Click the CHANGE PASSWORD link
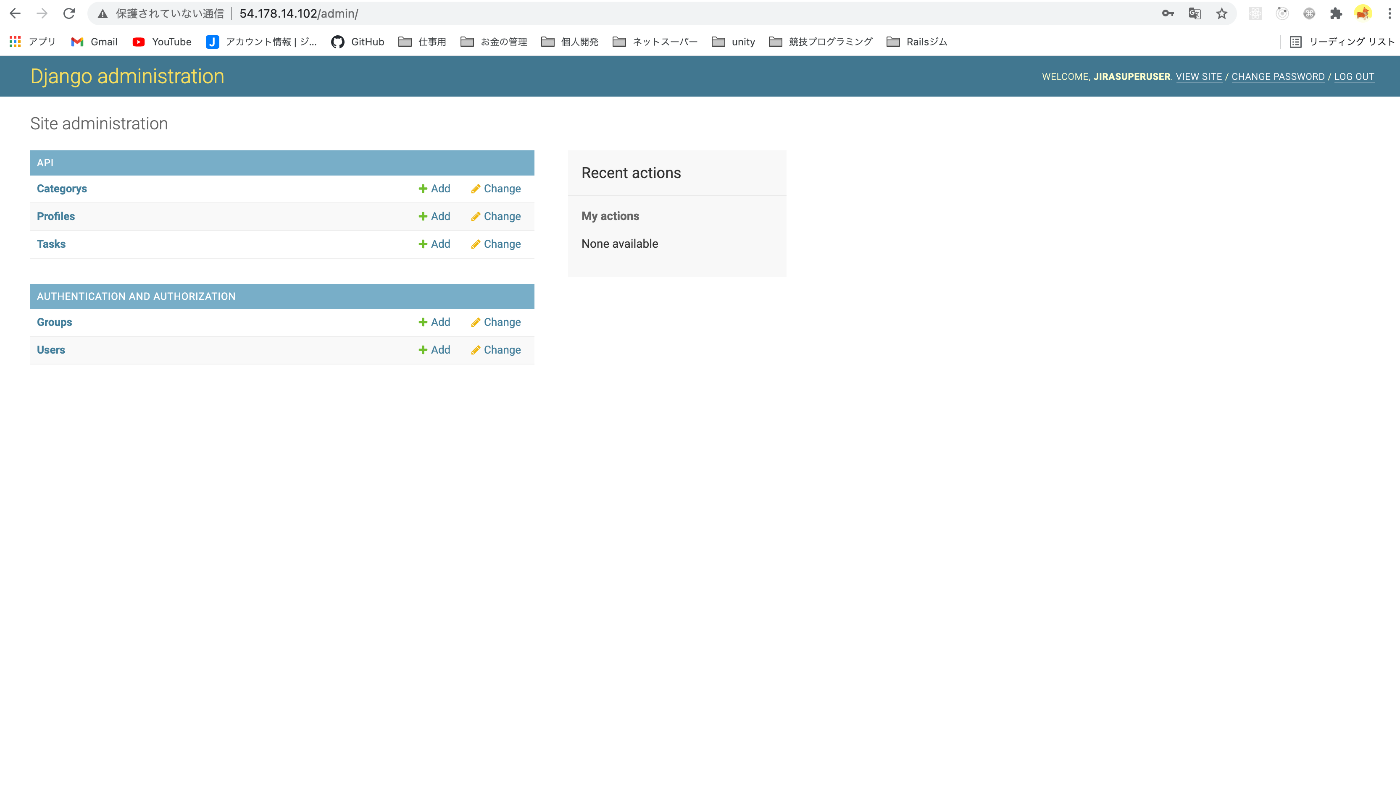This screenshot has height=787, width=1400. tap(1278, 77)
